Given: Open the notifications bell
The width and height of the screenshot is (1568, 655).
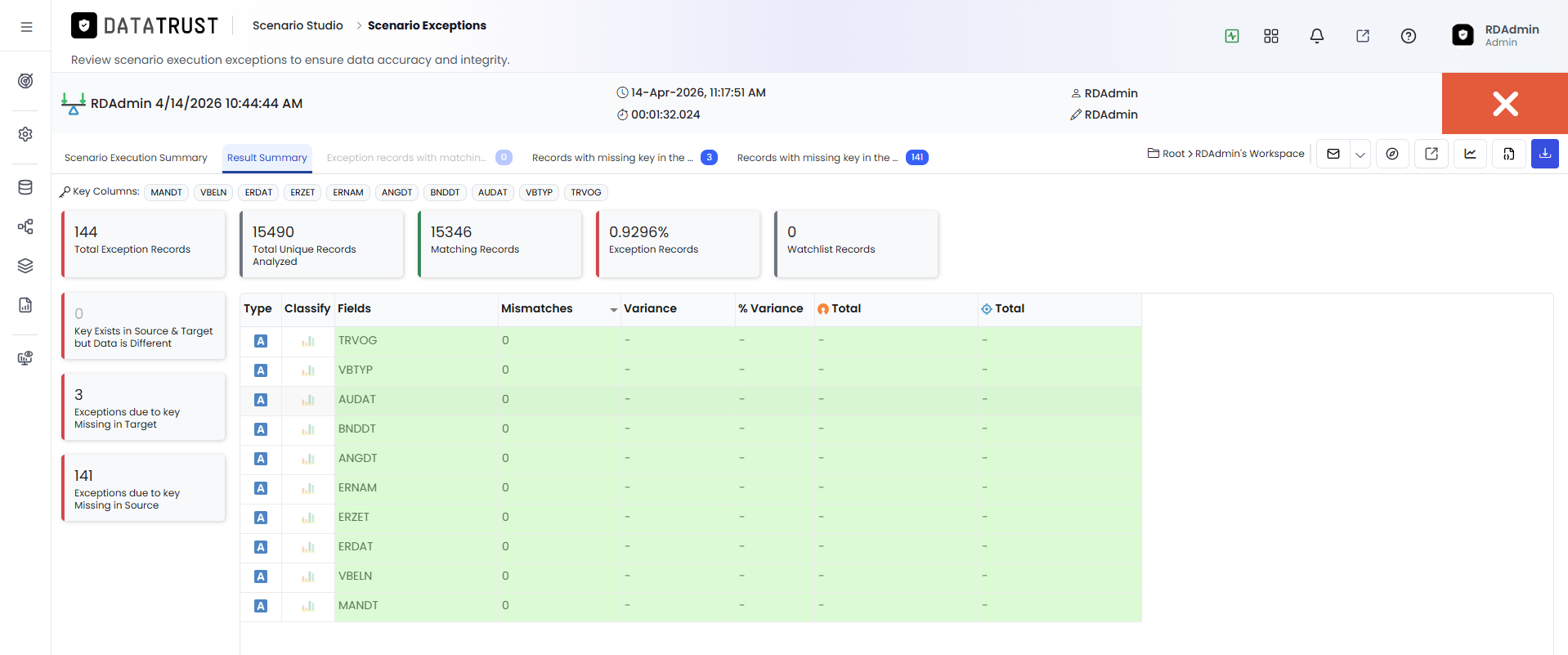Looking at the screenshot, I should 1317,36.
